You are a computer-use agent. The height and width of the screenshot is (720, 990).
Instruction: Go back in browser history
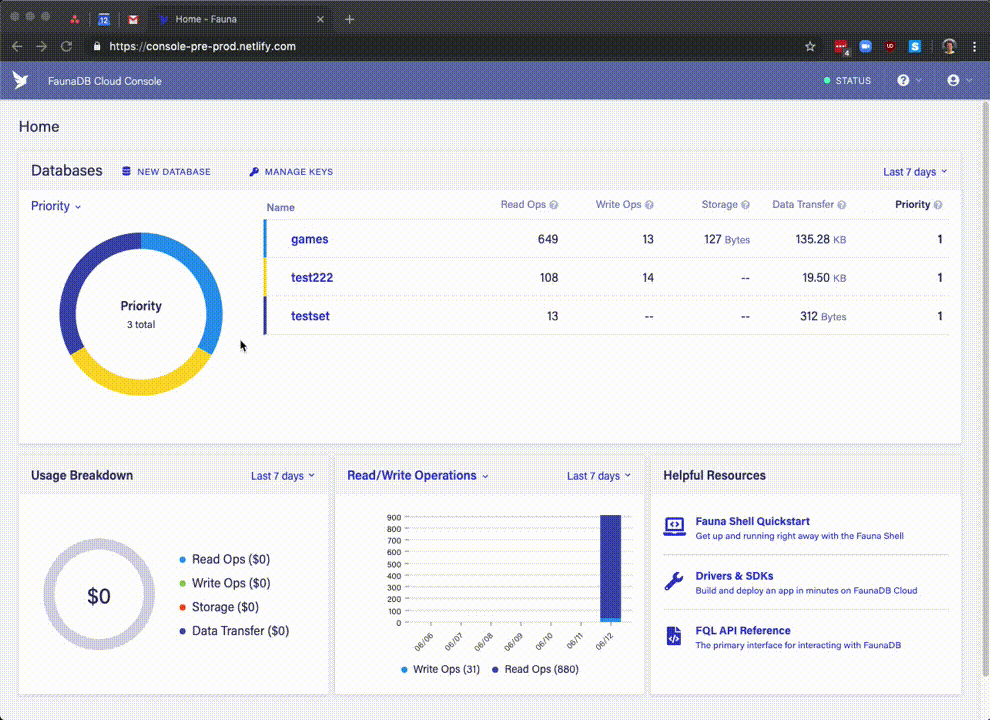click(17, 46)
